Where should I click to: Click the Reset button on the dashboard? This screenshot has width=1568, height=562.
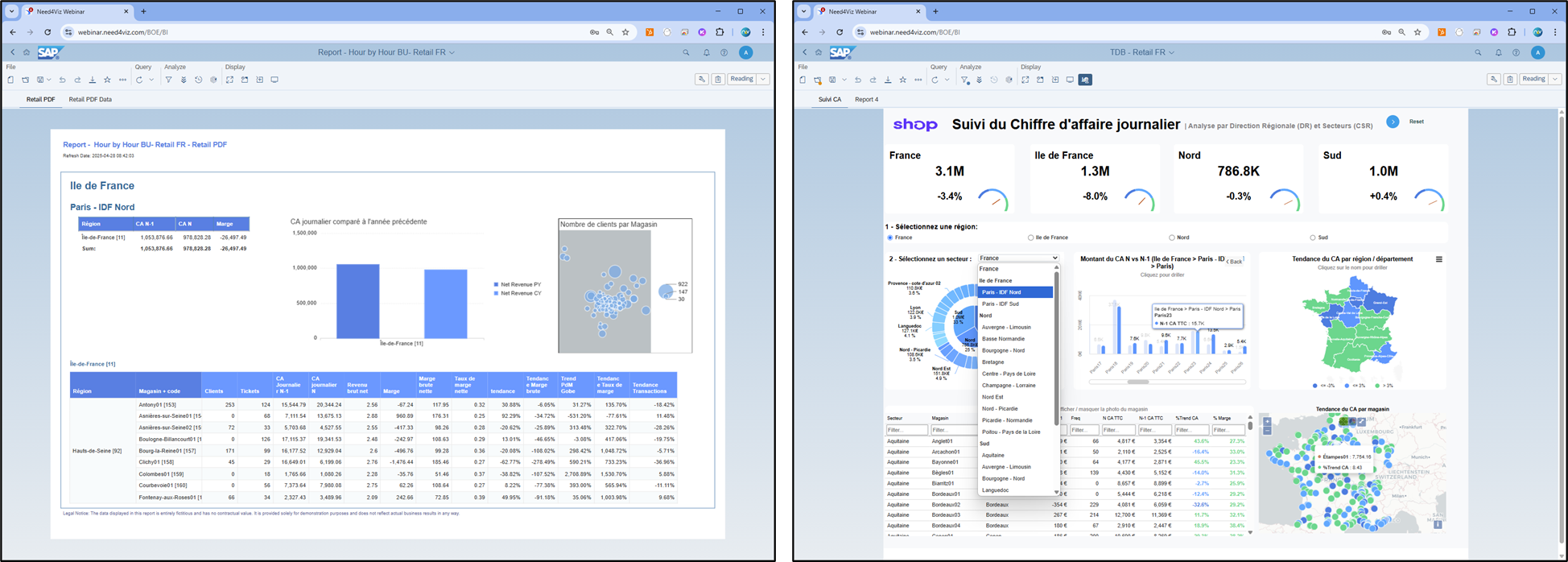click(x=1416, y=122)
